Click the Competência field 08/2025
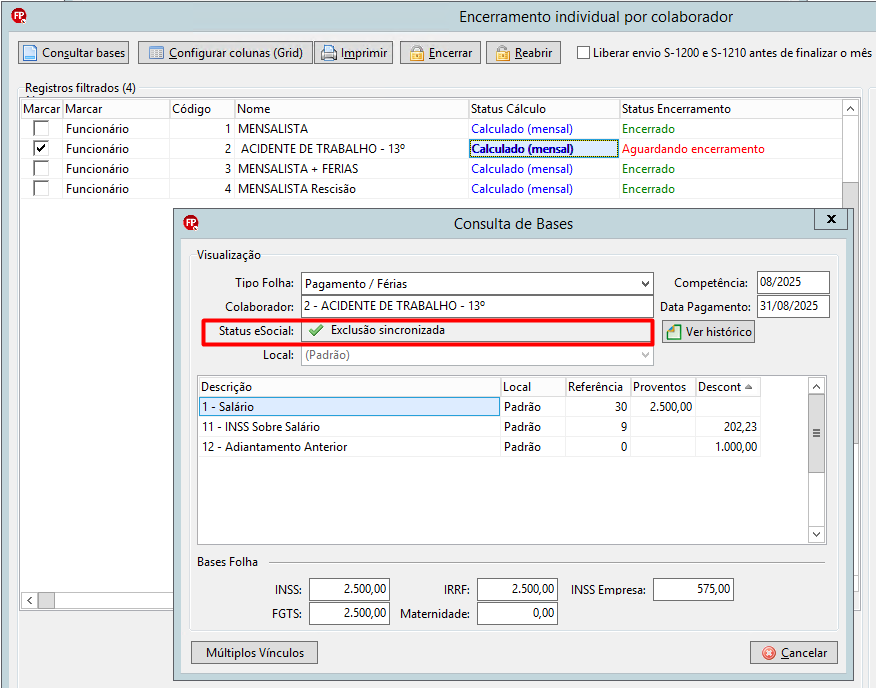This screenshot has height=688, width=876. tap(793, 282)
